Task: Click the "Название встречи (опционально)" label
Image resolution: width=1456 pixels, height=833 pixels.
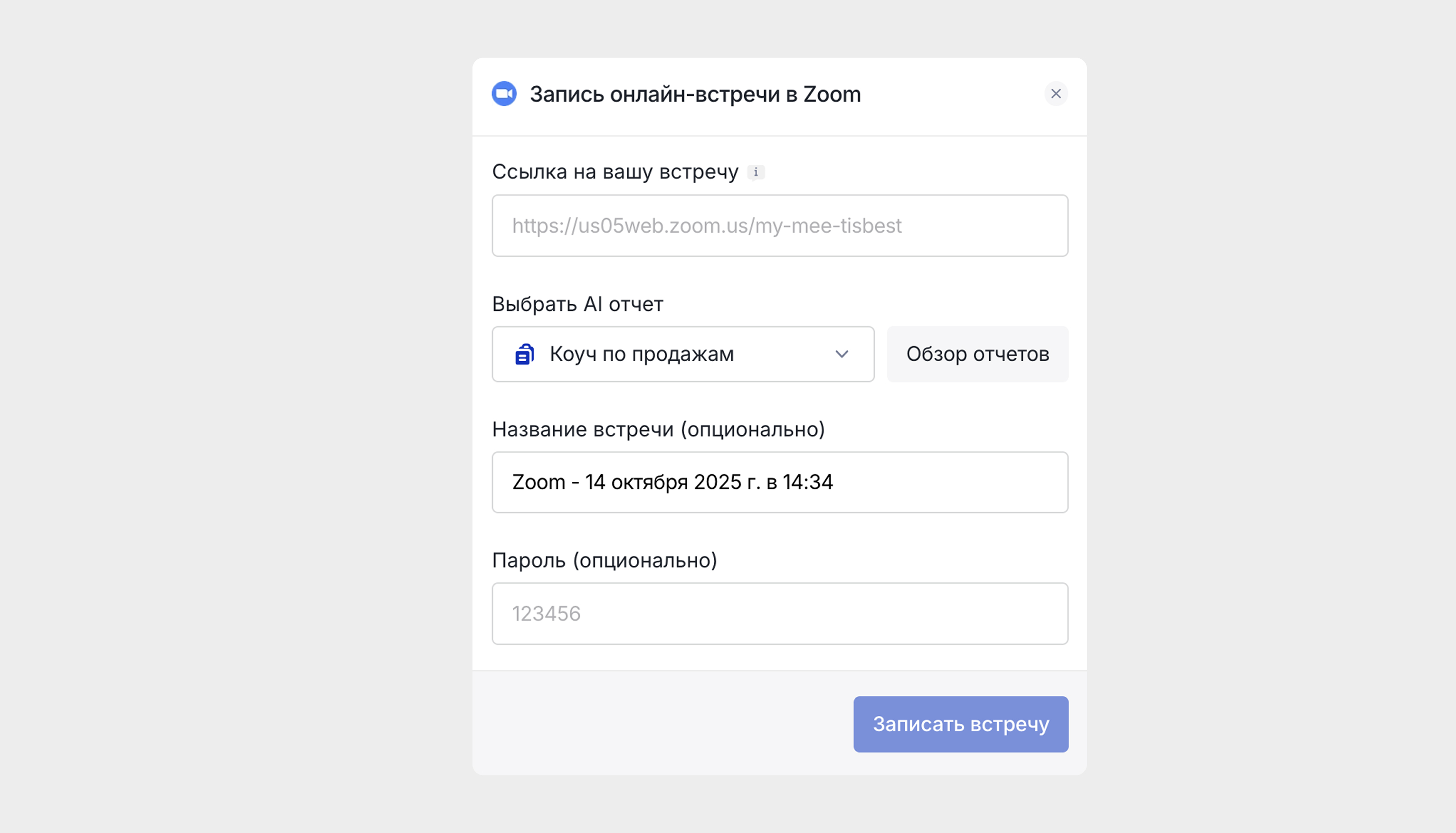Action: point(658,429)
